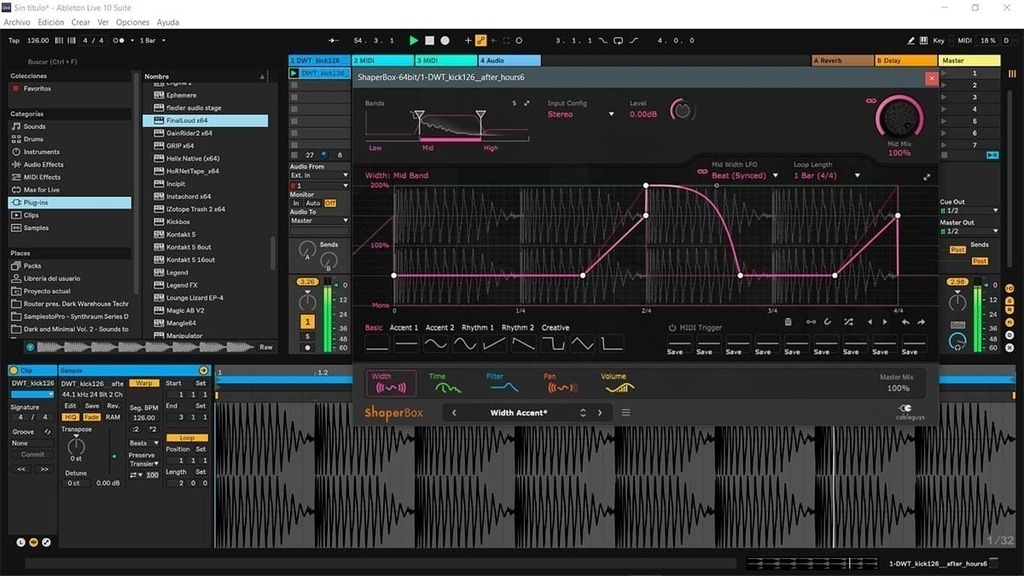Open the Master Out 1/2 dropdown
Image resolution: width=1024 pixels, height=576 pixels.
pyautogui.click(x=969, y=231)
